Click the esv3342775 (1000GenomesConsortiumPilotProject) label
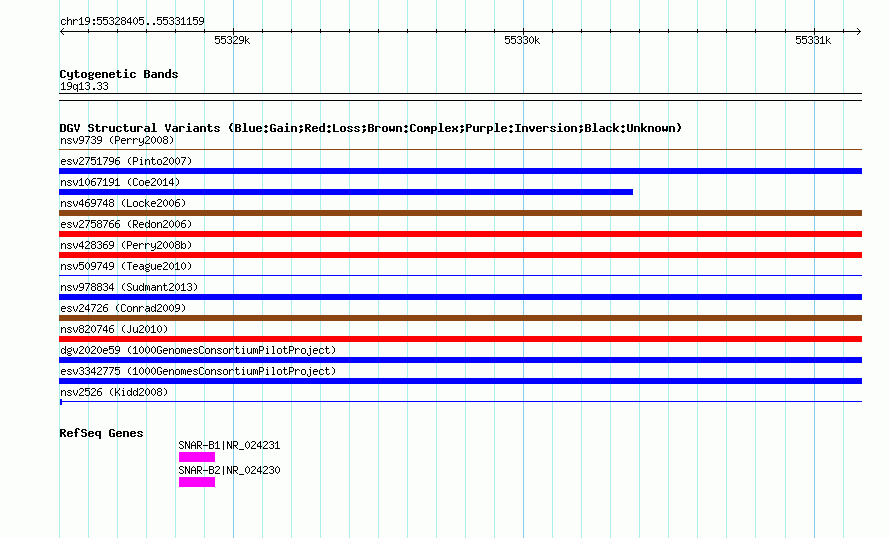Image resolution: width=890 pixels, height=538 pixels. [198, 371]
